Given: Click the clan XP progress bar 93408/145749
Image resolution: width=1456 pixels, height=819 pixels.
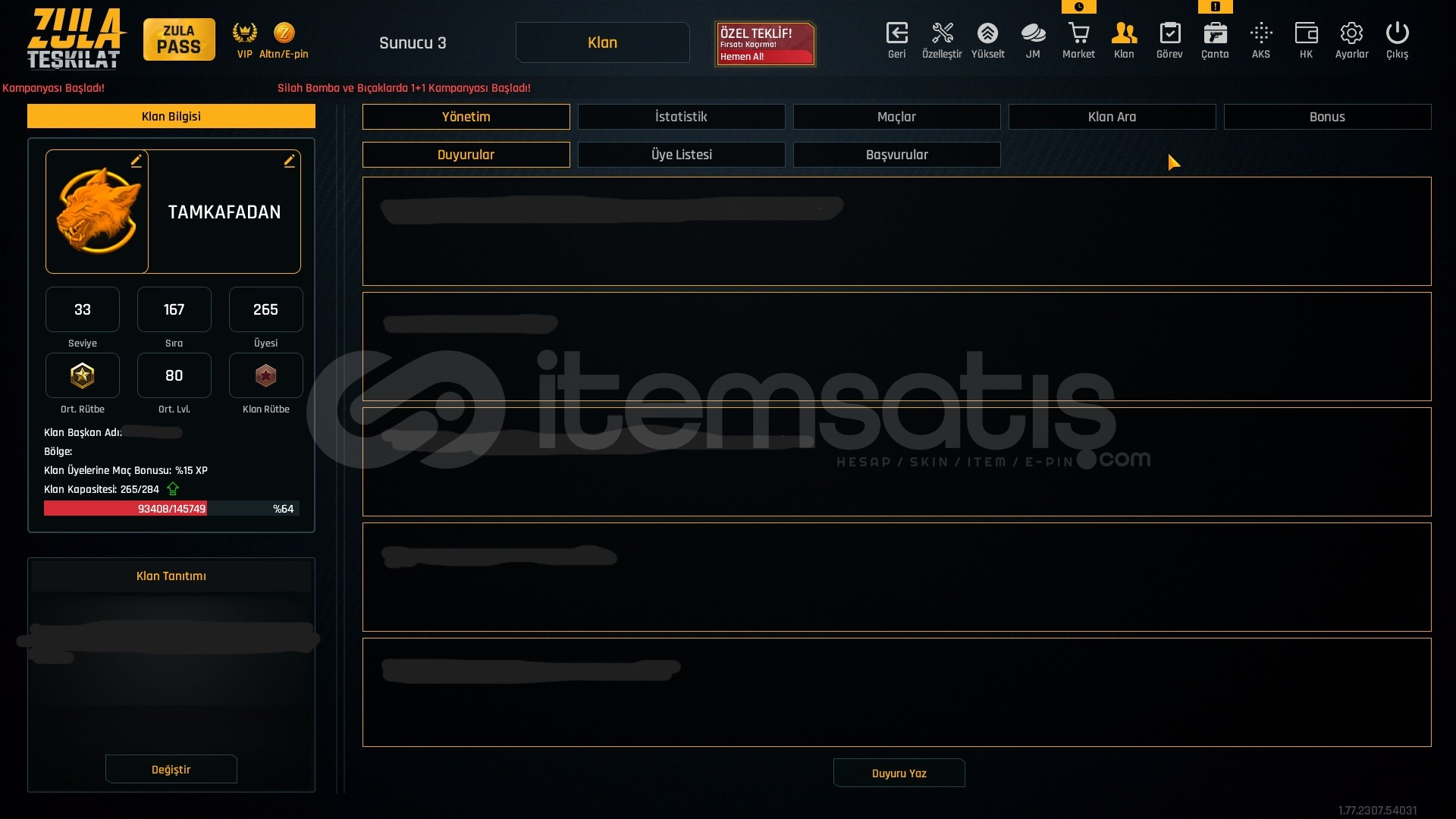Looking at the screenshot, I should pyautogui.click(x=171, y=509).
